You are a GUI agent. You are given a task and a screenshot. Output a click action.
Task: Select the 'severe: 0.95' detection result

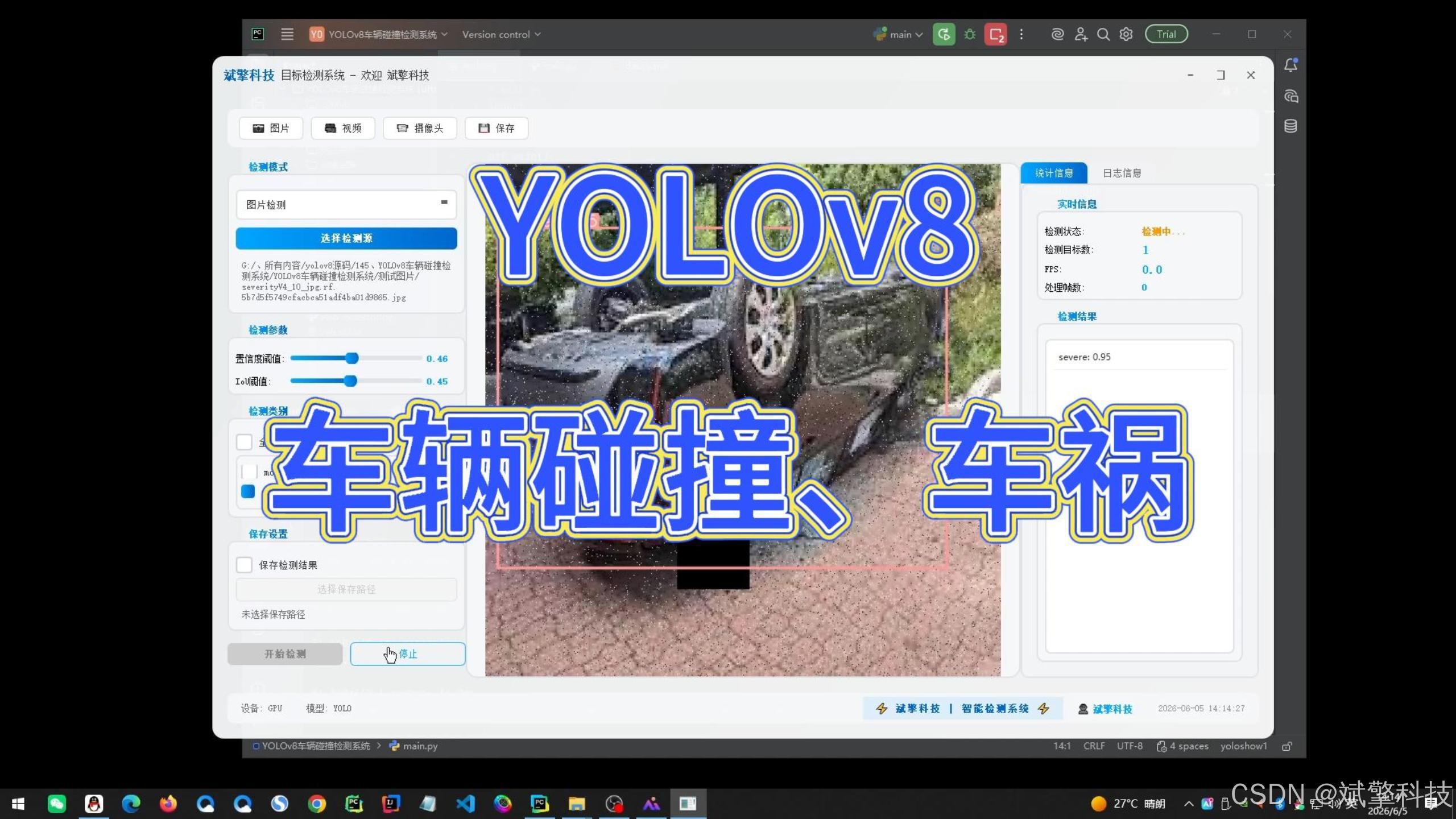pyautogui.click(x=1139, y=357)
